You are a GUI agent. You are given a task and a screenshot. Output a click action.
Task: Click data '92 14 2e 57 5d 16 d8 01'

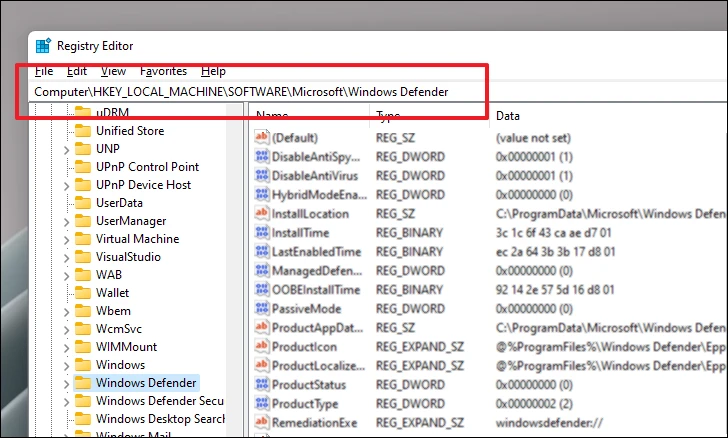point(555,290)
